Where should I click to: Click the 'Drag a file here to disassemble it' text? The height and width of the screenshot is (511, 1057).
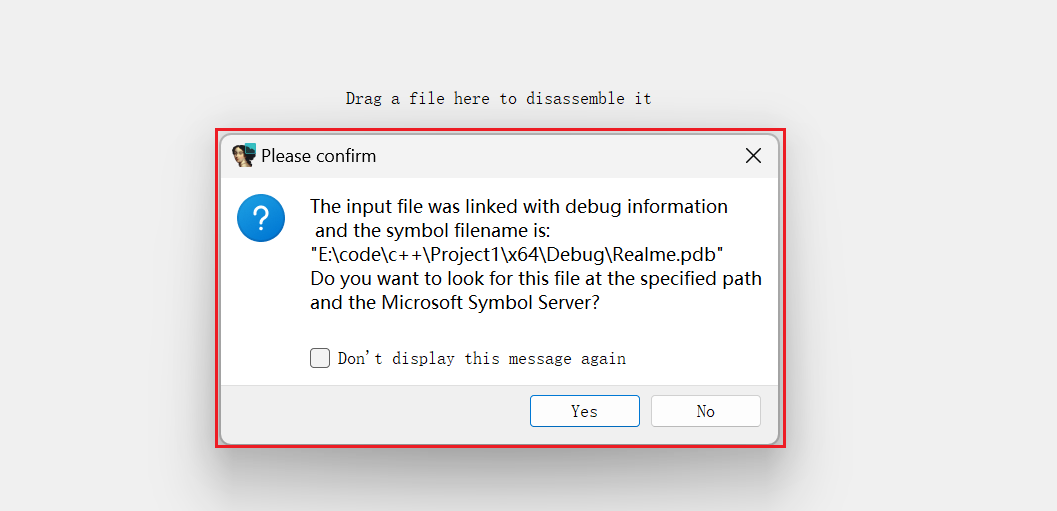[499, 98]
